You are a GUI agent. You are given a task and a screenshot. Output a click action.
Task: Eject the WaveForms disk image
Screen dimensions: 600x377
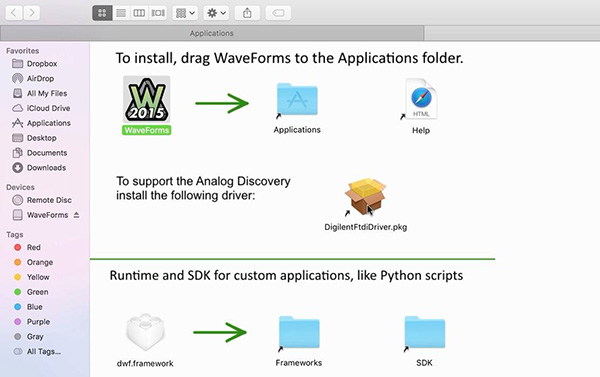77,215
